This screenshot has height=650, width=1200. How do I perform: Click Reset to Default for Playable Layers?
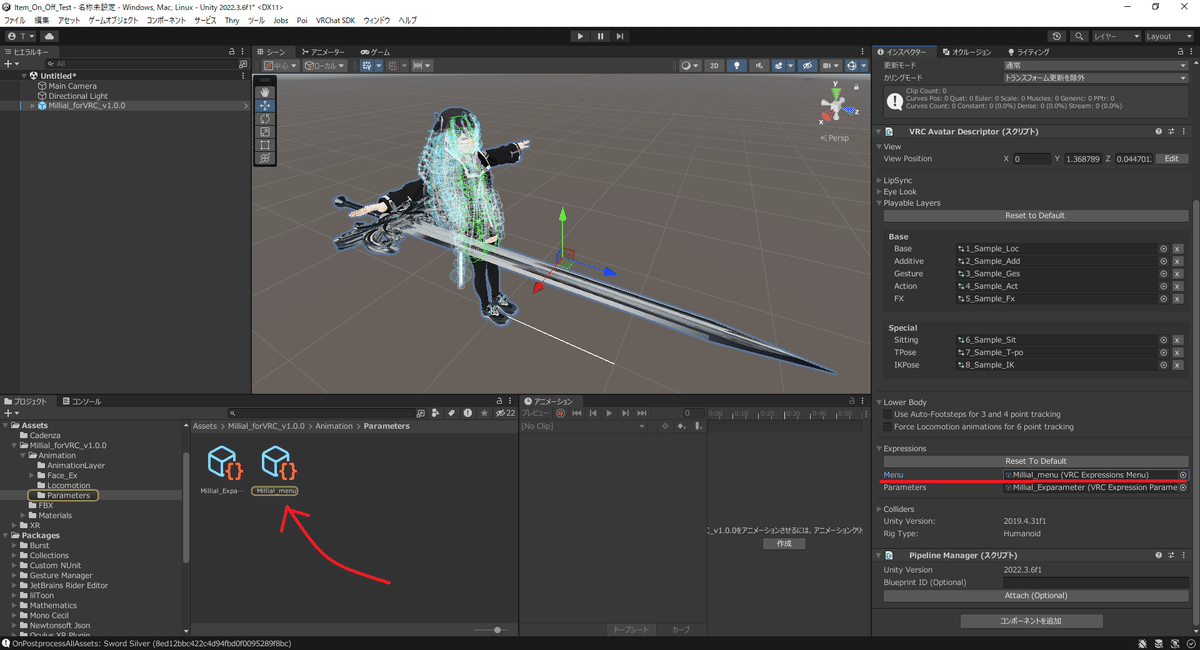pos(1035,215)
